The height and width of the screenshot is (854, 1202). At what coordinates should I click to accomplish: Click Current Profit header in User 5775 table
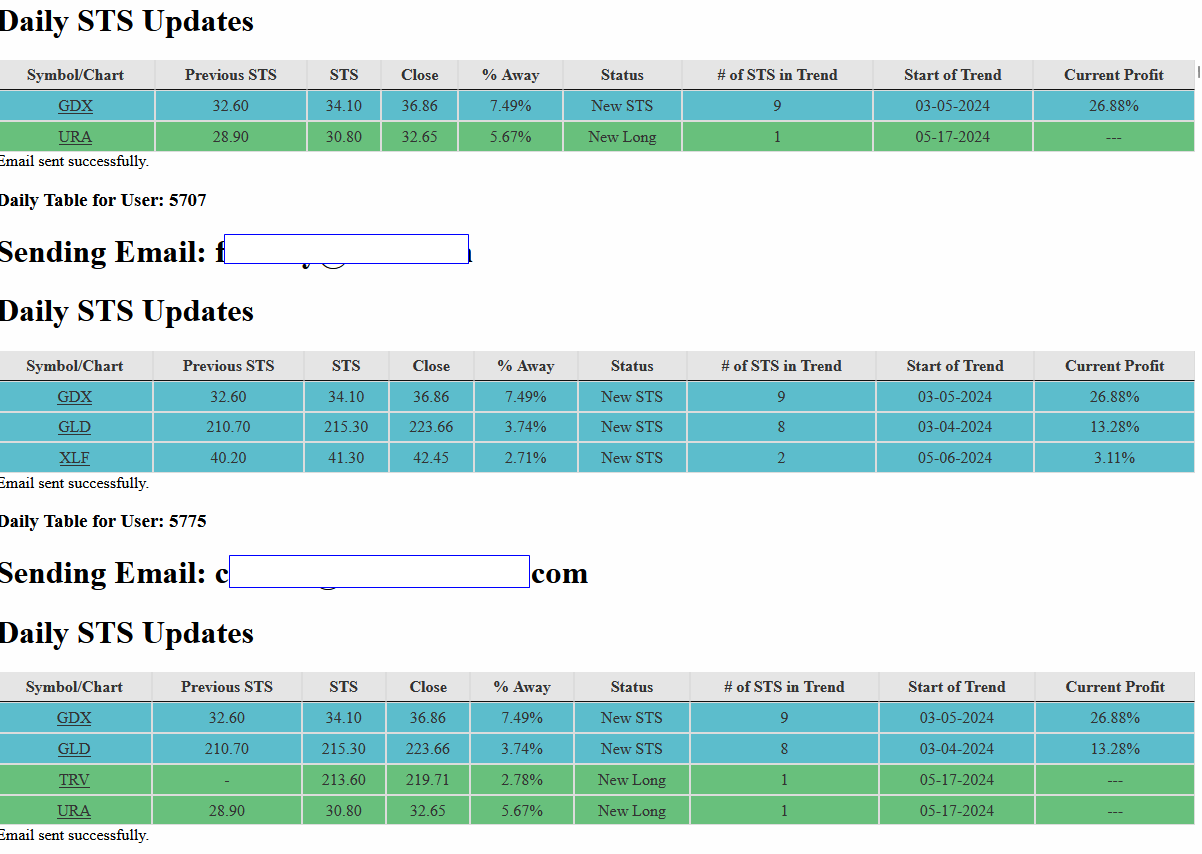pos(1115,687)
